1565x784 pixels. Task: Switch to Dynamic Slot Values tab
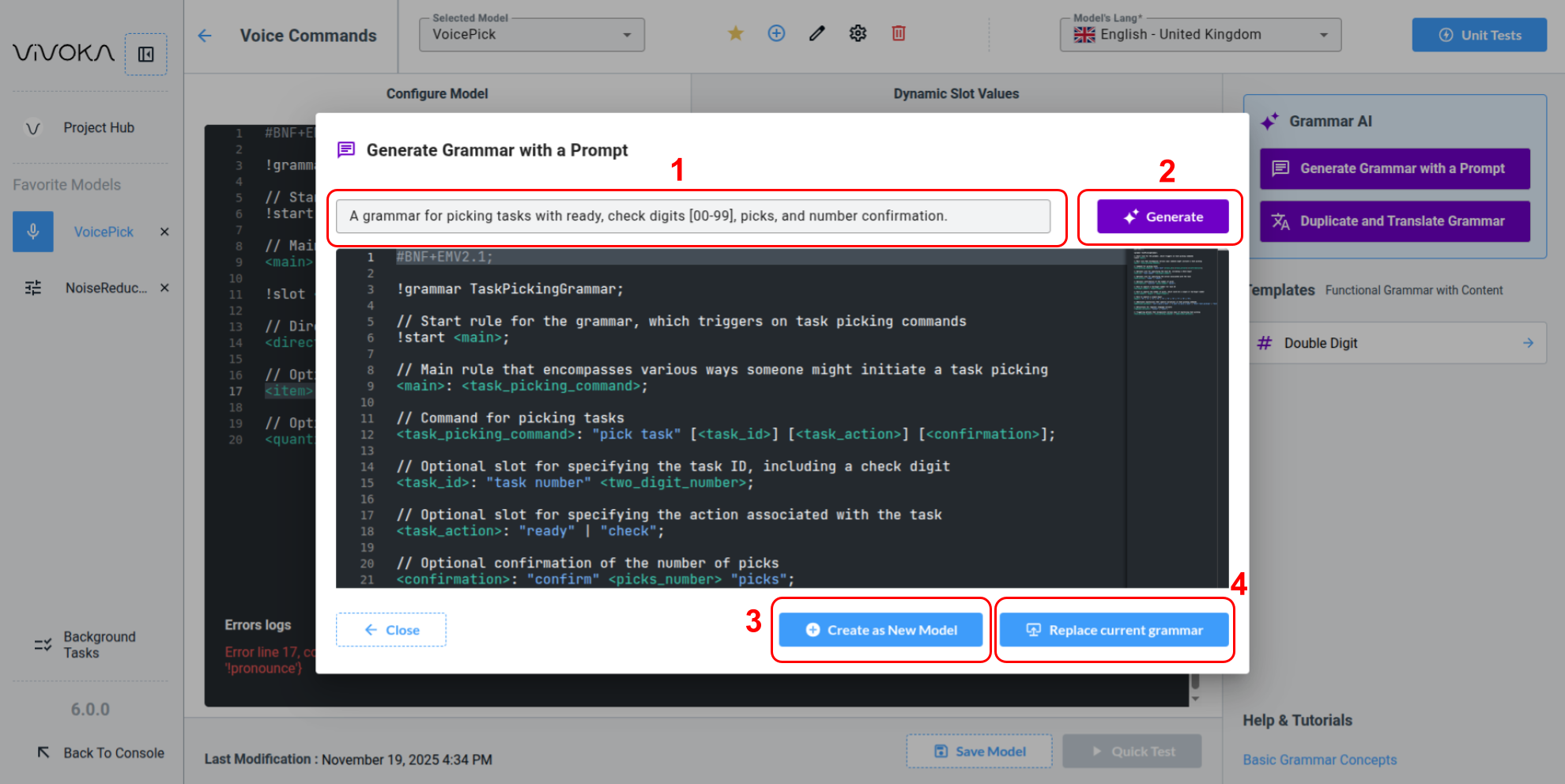[956, 93]
